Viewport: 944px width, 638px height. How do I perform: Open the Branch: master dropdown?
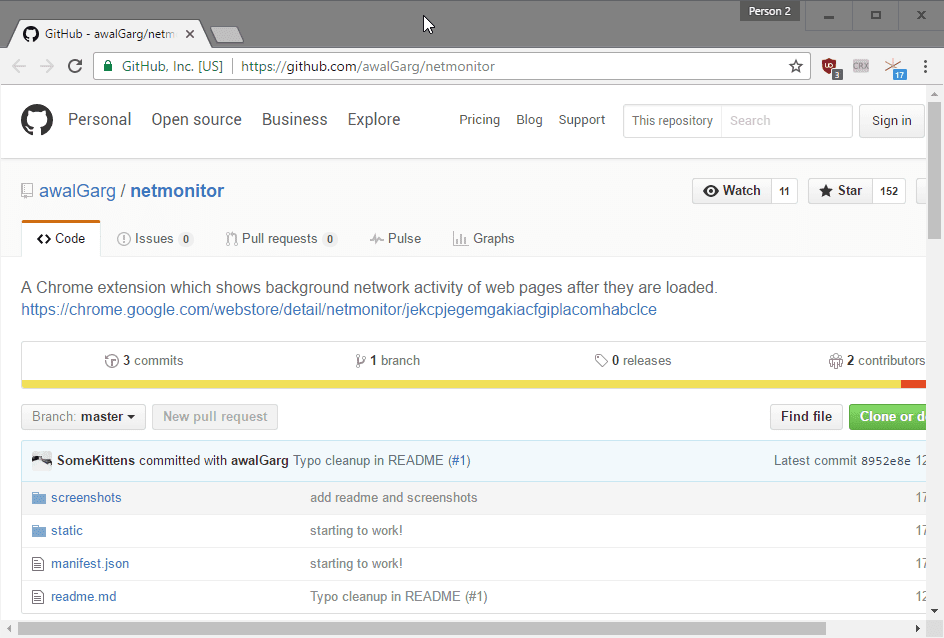pos(83,417)
